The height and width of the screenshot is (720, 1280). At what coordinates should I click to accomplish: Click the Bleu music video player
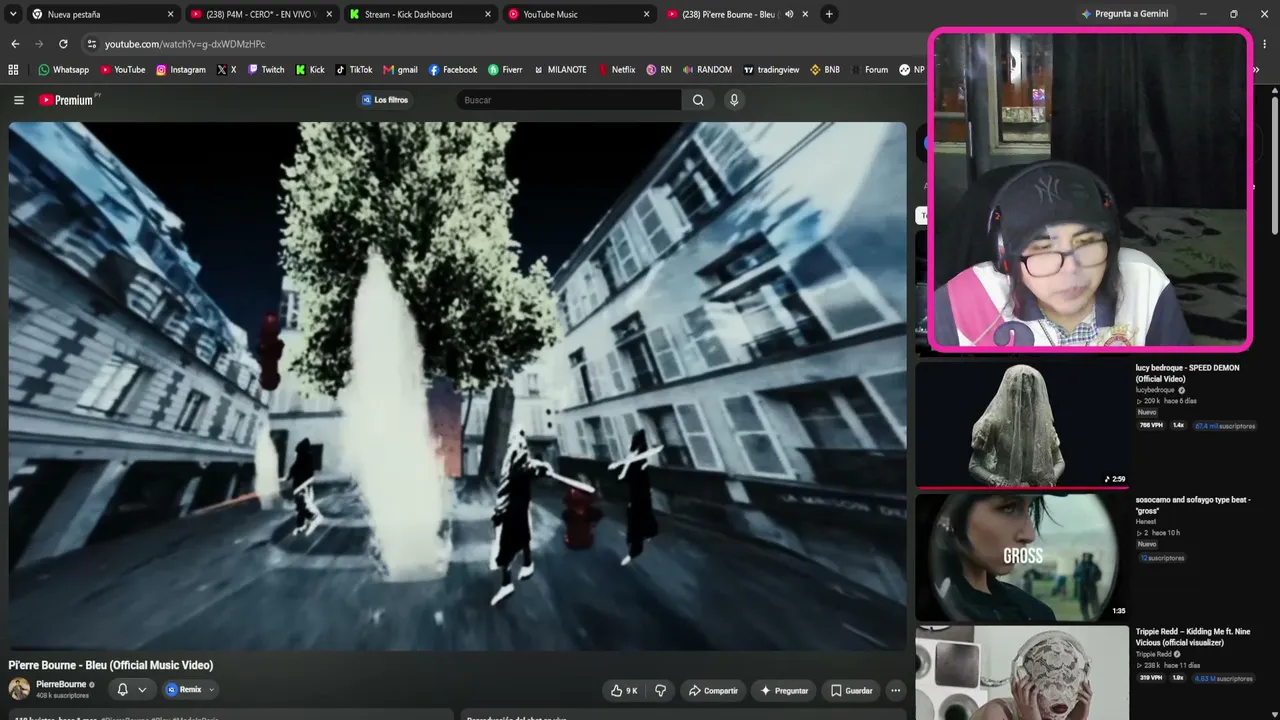pos(457,386)
